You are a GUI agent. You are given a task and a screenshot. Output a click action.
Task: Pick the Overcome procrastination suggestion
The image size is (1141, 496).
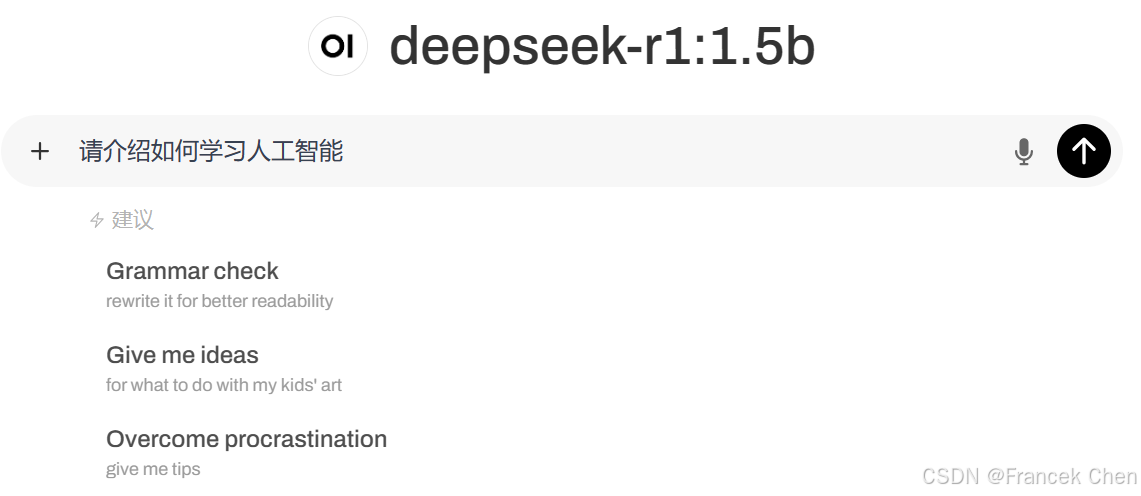pyautogui.click(x=246, y=439)
